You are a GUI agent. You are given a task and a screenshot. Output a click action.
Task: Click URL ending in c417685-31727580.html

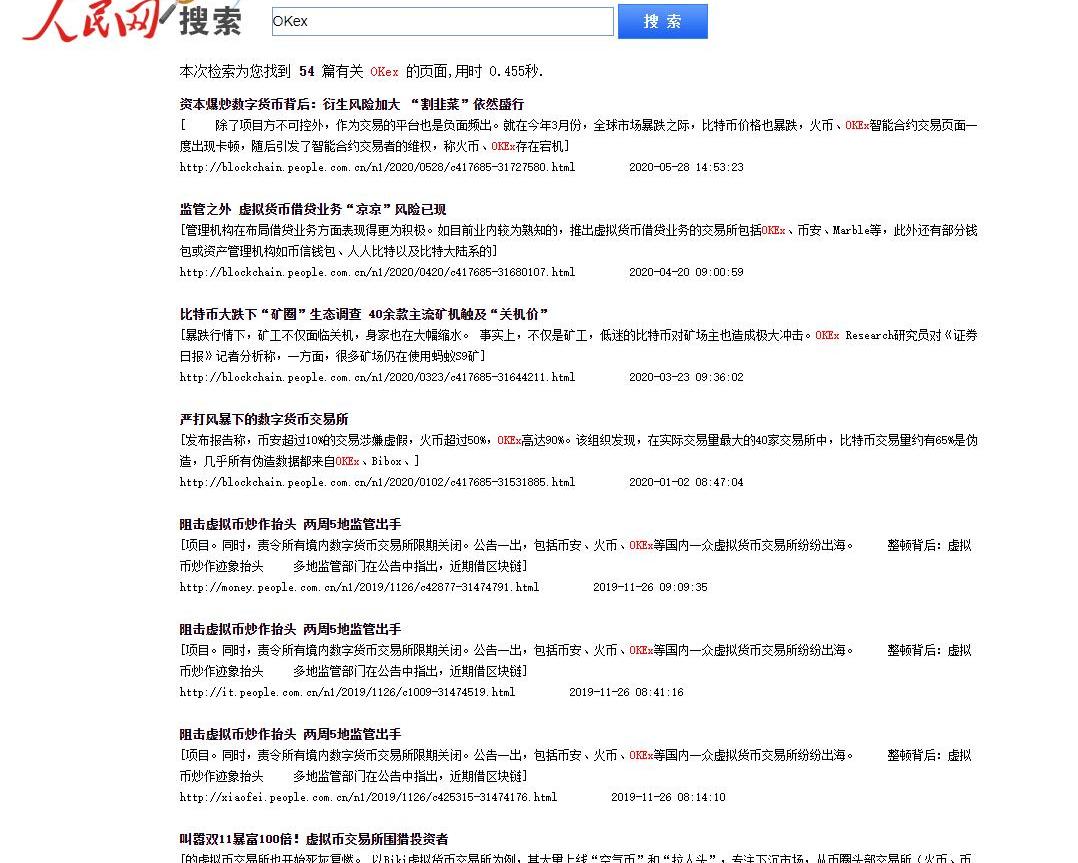click(x=377, y=168)
